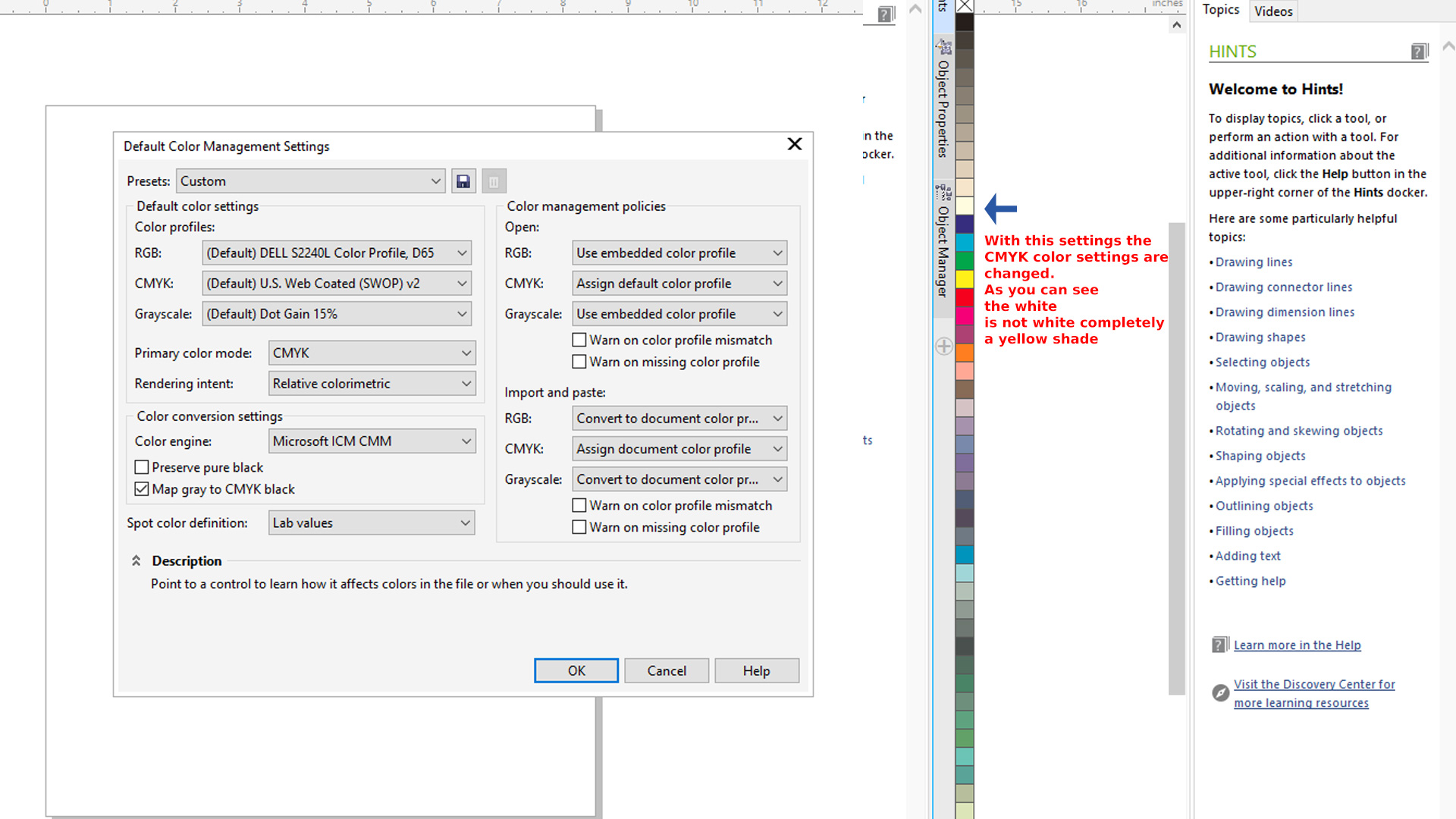Click the collapse Description section arrow
The width and height of the screenshot is (1456, 819).
(x=136, y=560)
